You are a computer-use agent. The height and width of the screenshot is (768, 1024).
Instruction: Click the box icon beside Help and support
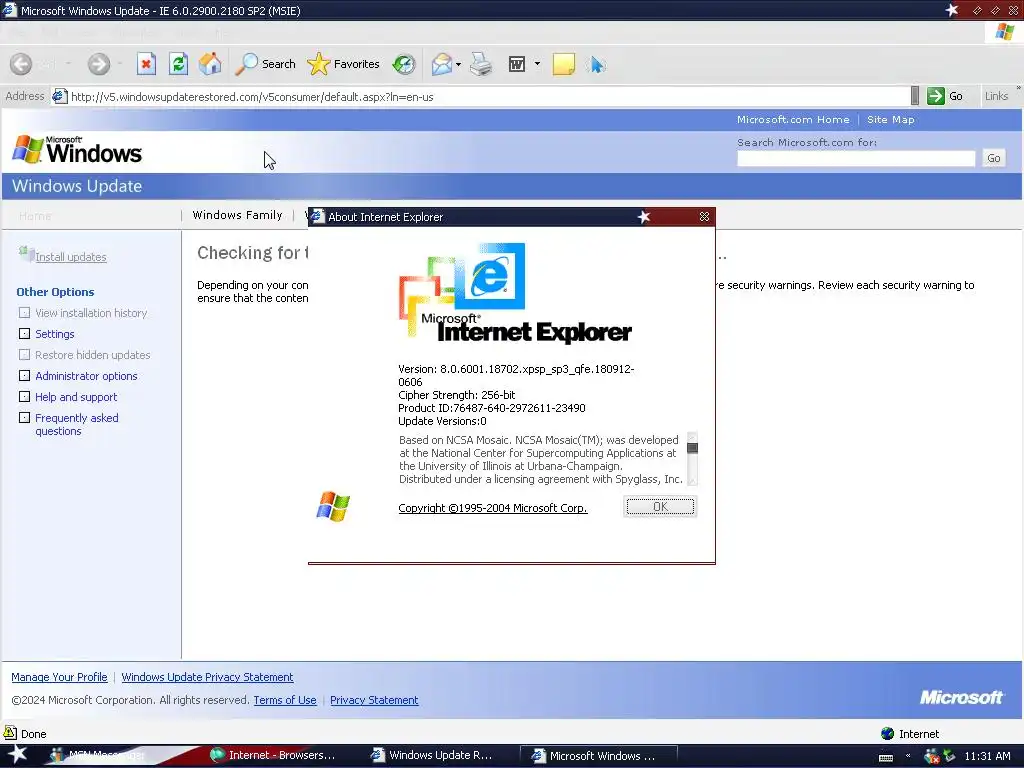pyautogui.click(x=24, y=396)
